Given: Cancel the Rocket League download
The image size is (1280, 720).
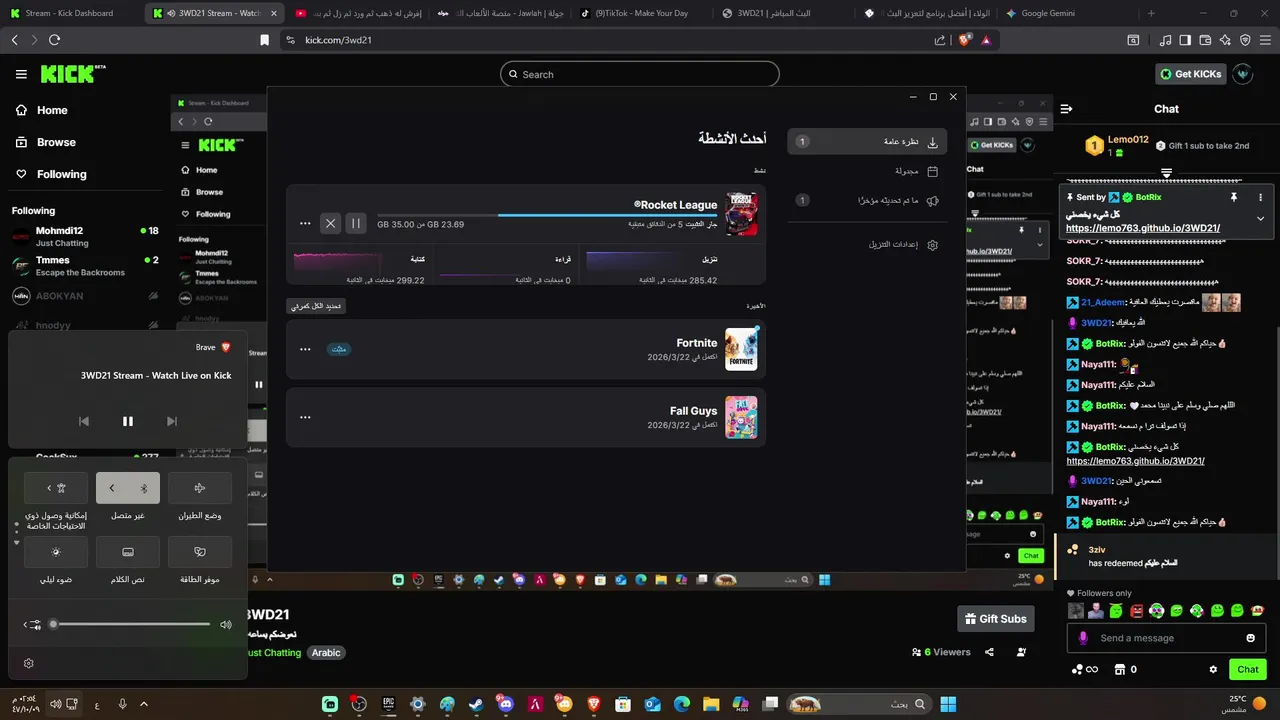Looking at the screenshot, I should (331, 224).
